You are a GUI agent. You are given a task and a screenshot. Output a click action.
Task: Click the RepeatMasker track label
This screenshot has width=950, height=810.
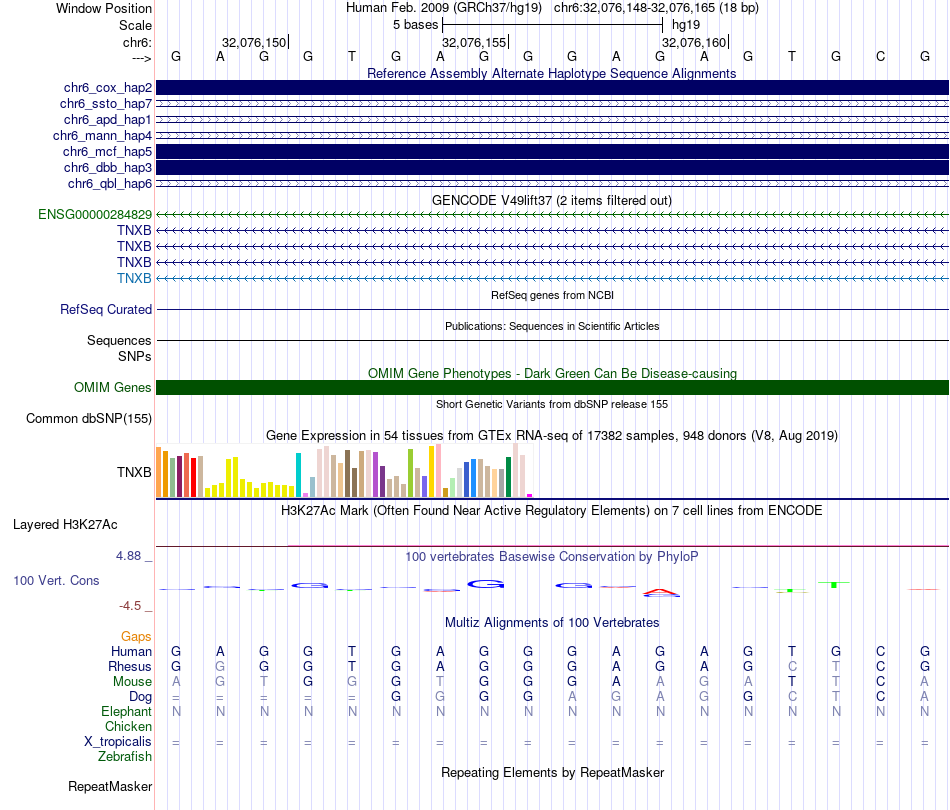click(109, 787)
